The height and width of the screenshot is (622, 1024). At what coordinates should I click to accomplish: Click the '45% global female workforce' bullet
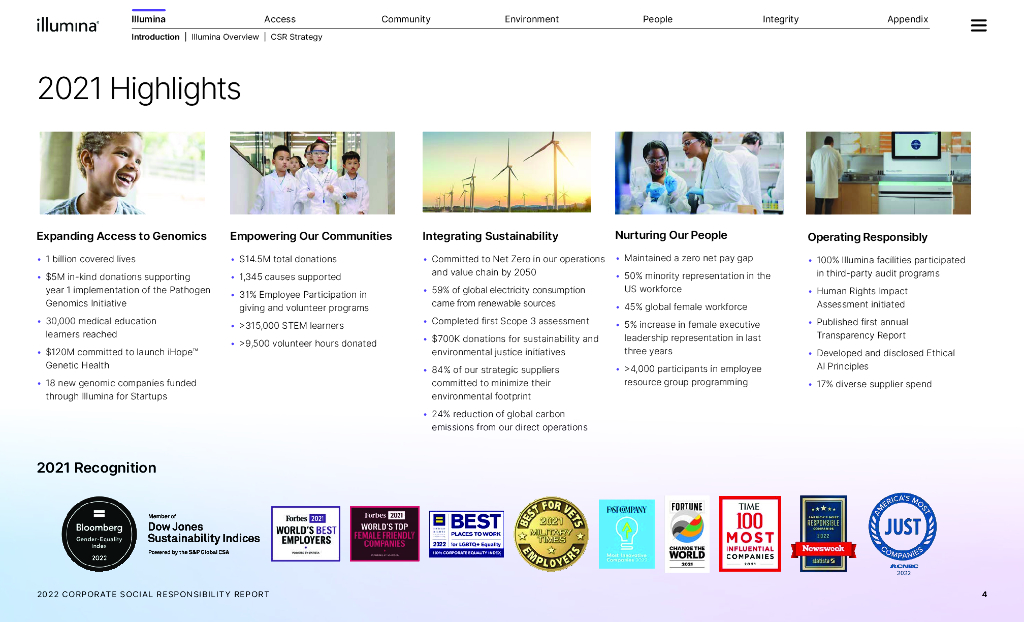pos(686,306)
